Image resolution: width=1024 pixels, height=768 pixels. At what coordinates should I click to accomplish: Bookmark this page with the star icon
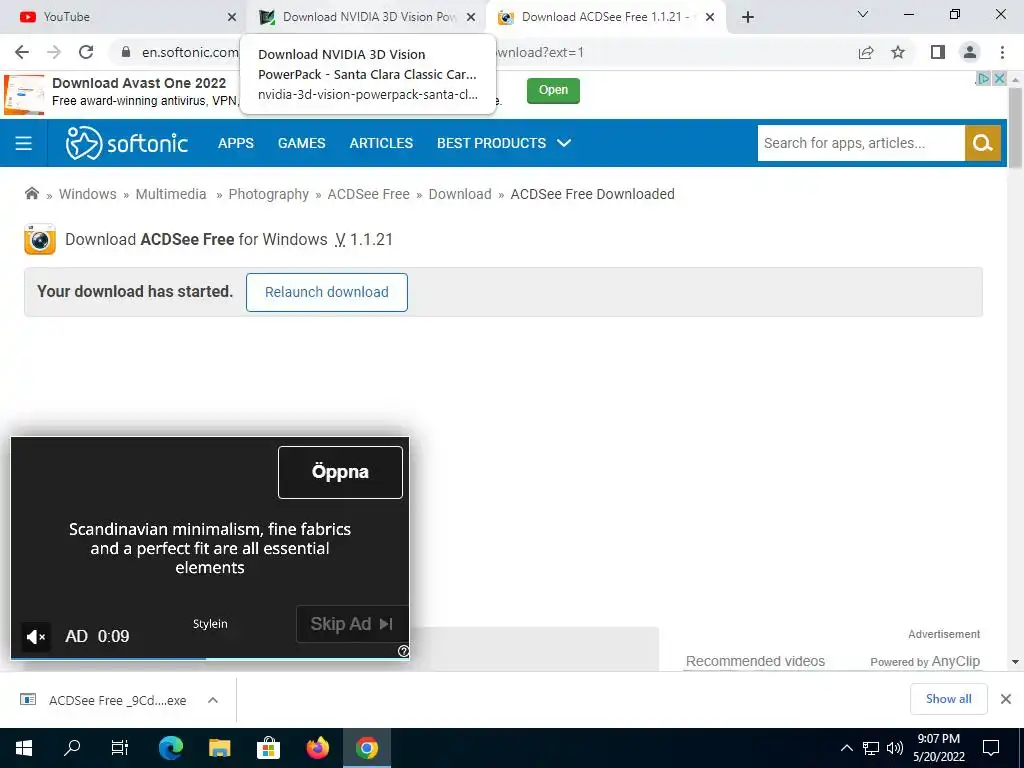898,52
